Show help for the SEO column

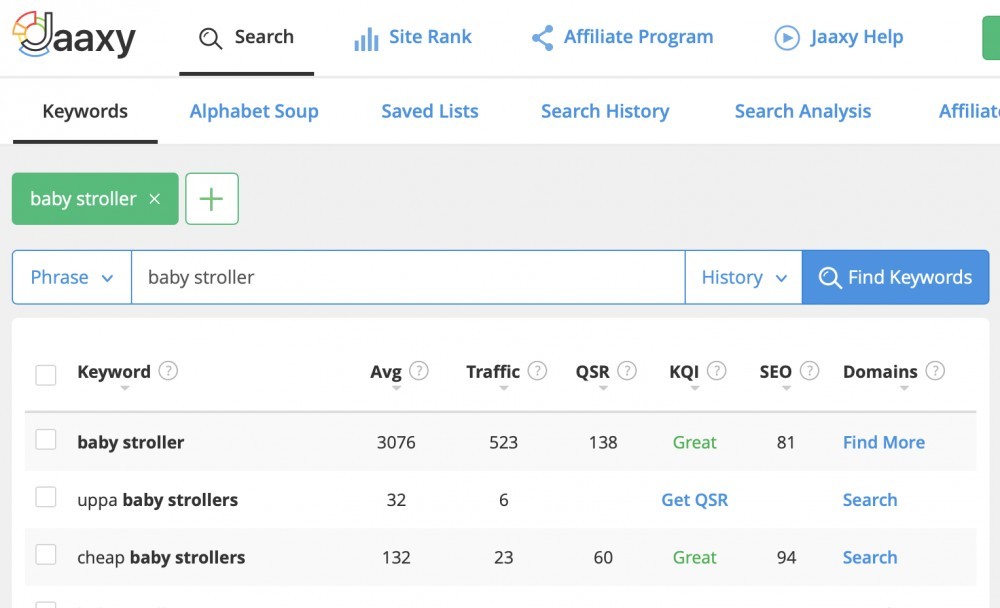[809, 371]
